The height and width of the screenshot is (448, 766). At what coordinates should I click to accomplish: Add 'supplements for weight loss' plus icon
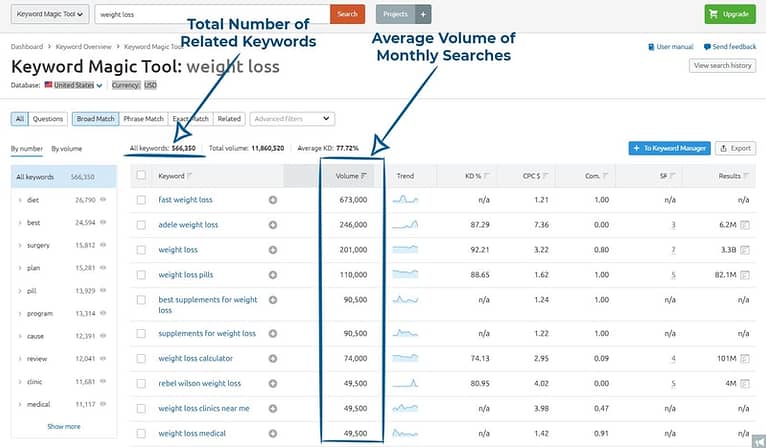point(273,333)
